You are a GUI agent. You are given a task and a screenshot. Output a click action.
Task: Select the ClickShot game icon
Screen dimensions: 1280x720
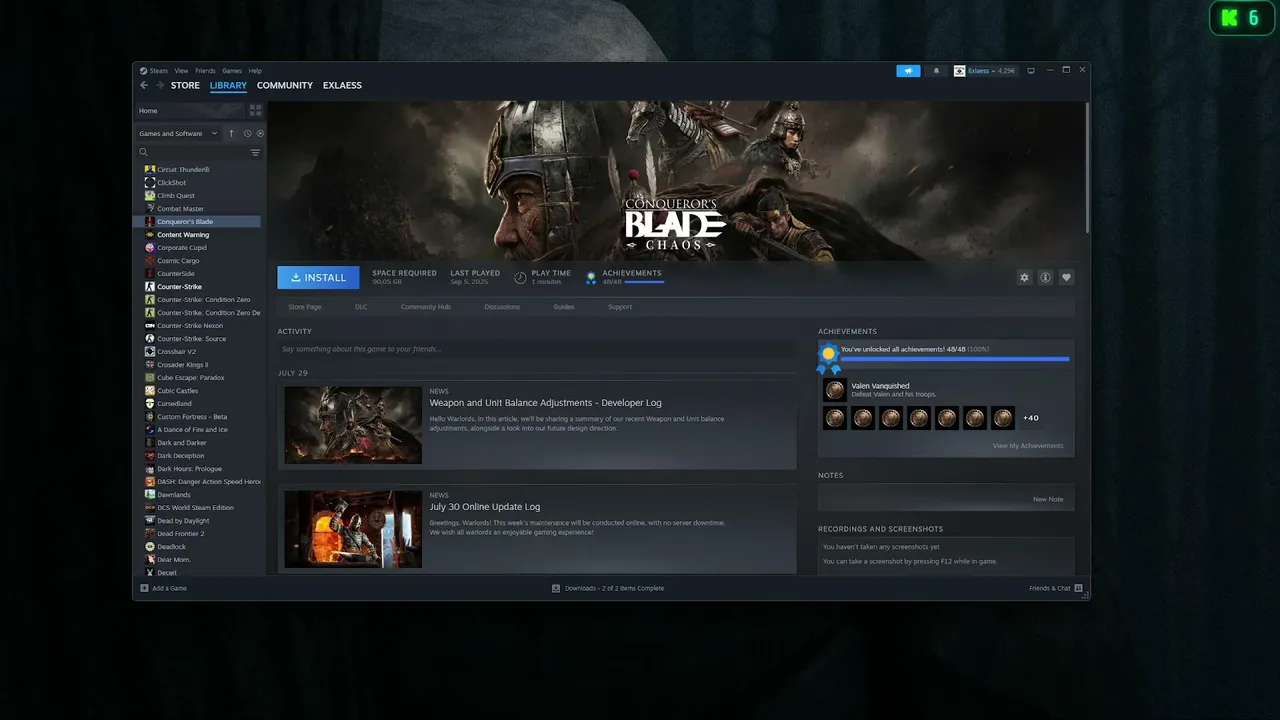[x=149, y=183]
